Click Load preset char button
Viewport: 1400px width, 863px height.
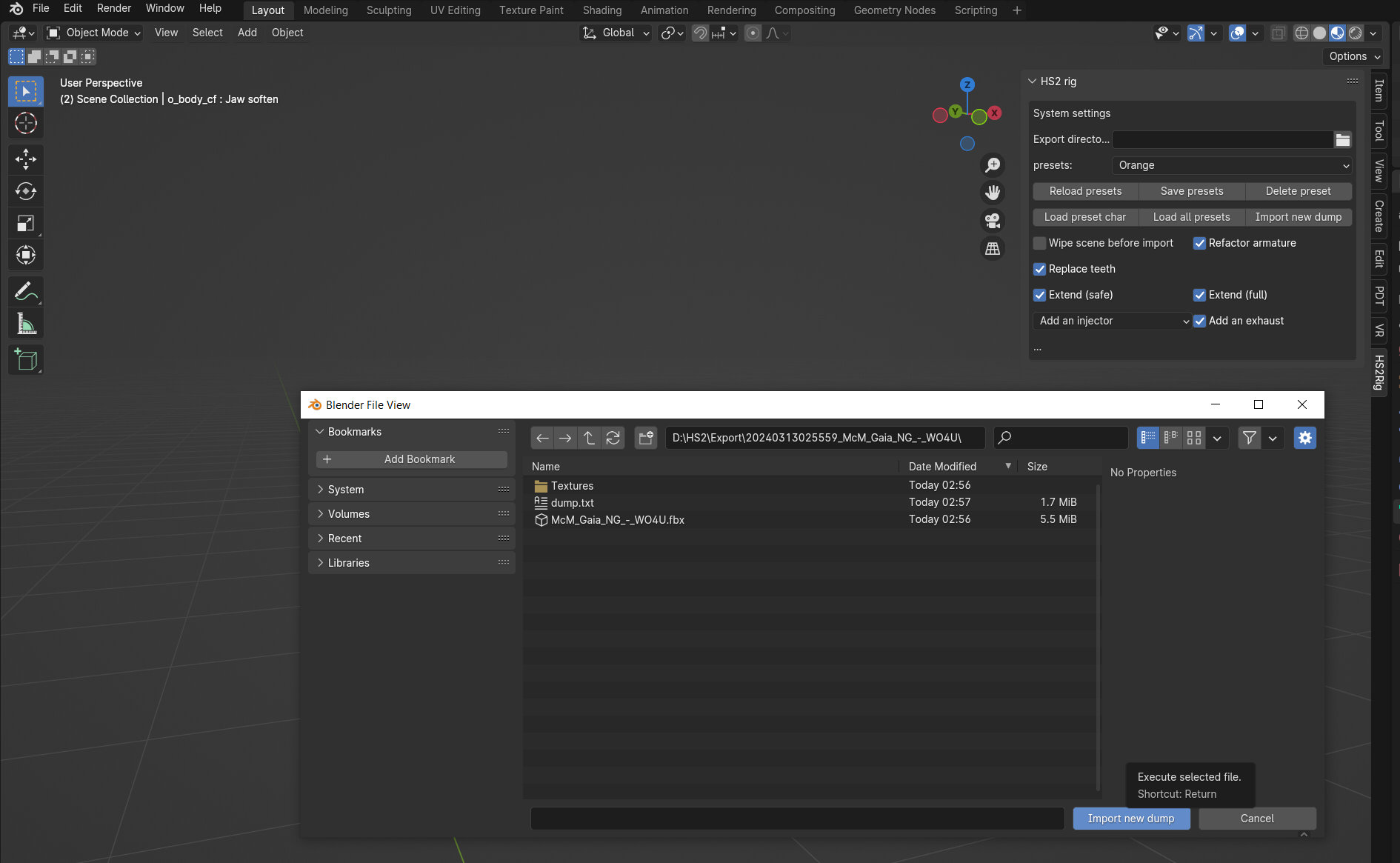click(1085, 217)
